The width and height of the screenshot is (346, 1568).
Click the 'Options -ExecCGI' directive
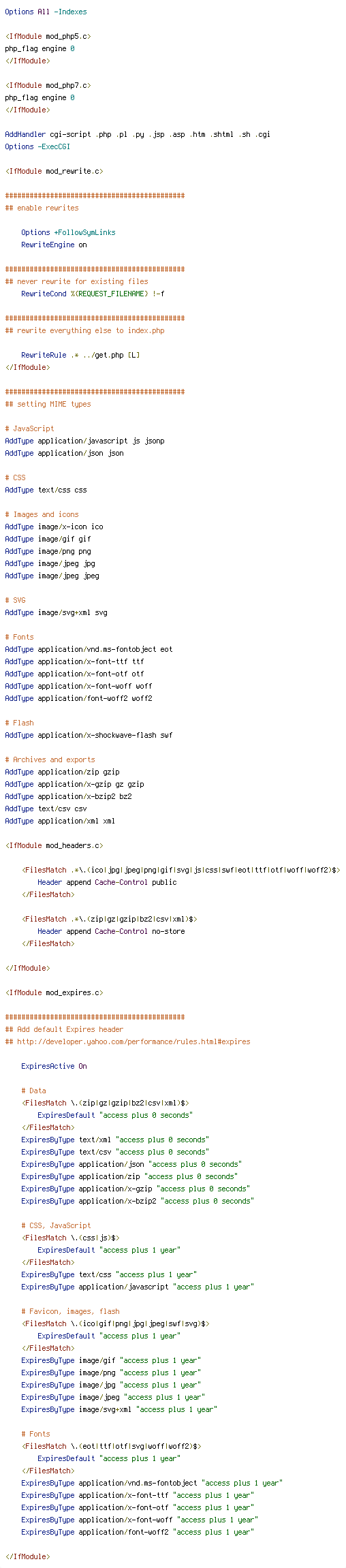click(37, 147)
